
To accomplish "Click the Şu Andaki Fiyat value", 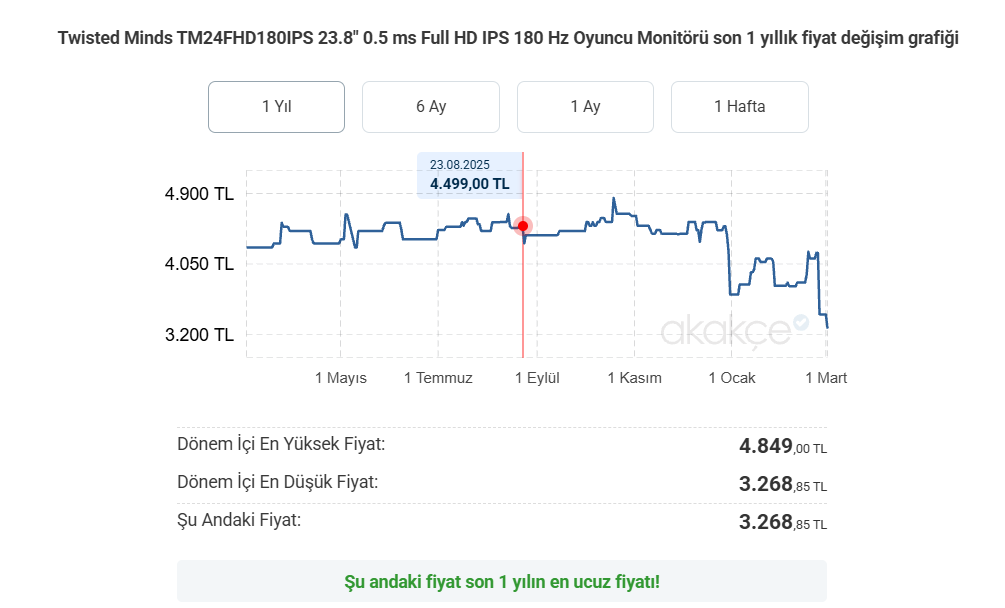I will pos(783,522).
